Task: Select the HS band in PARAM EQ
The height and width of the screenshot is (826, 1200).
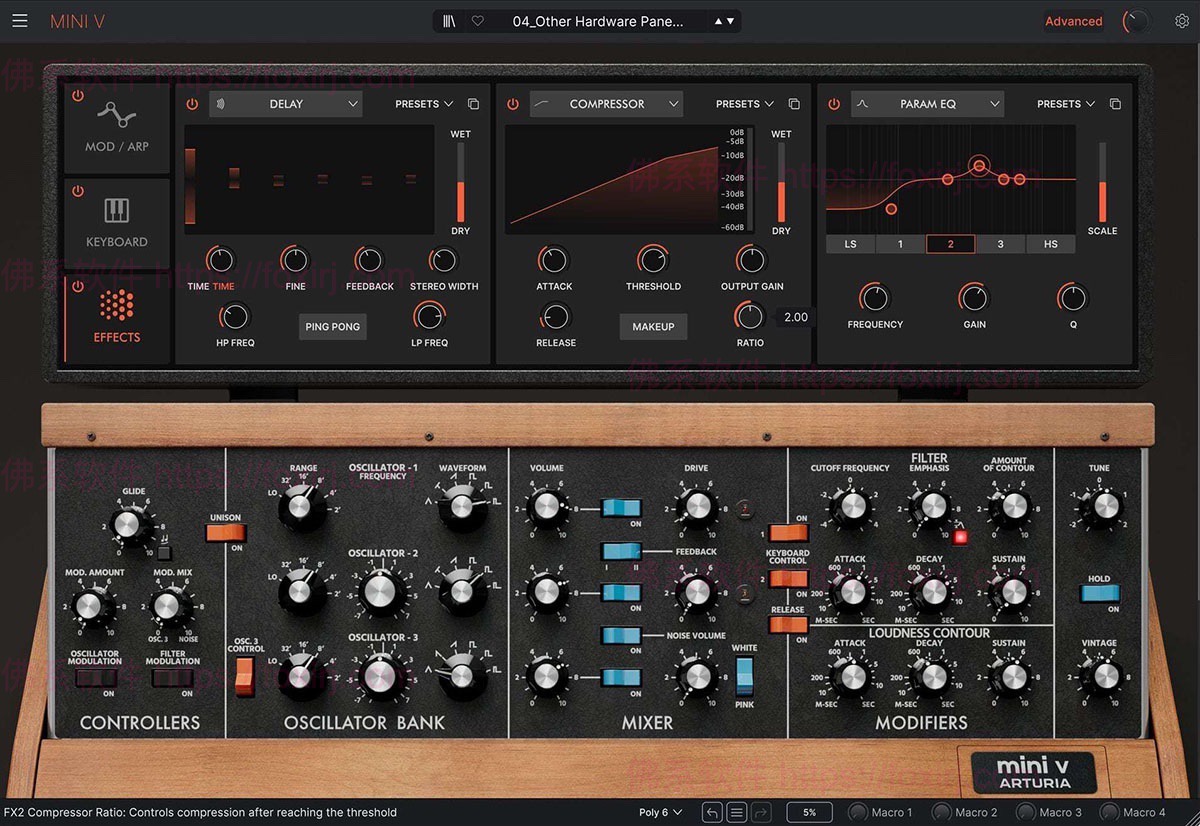Action: (1050, 243)
